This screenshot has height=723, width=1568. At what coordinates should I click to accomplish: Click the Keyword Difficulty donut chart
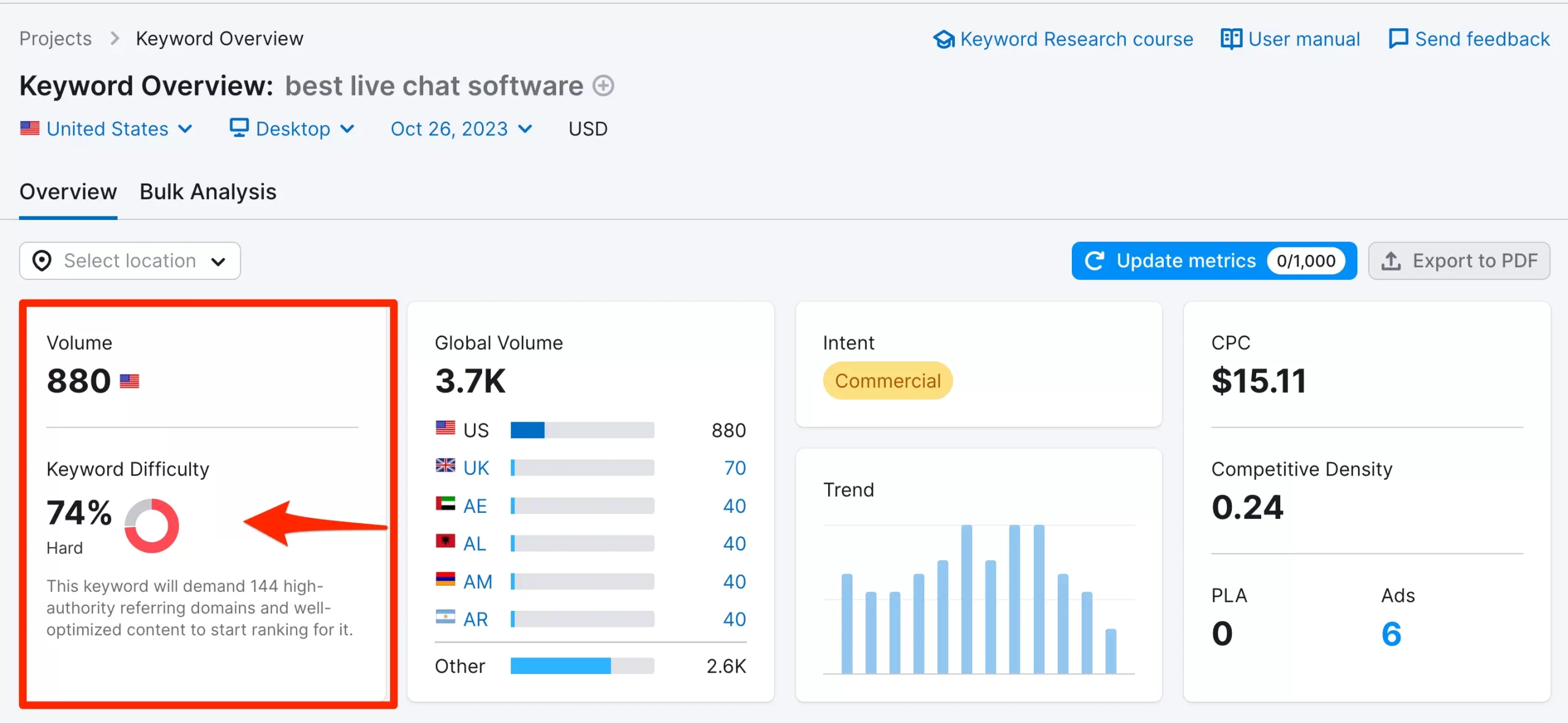(151, 525)
